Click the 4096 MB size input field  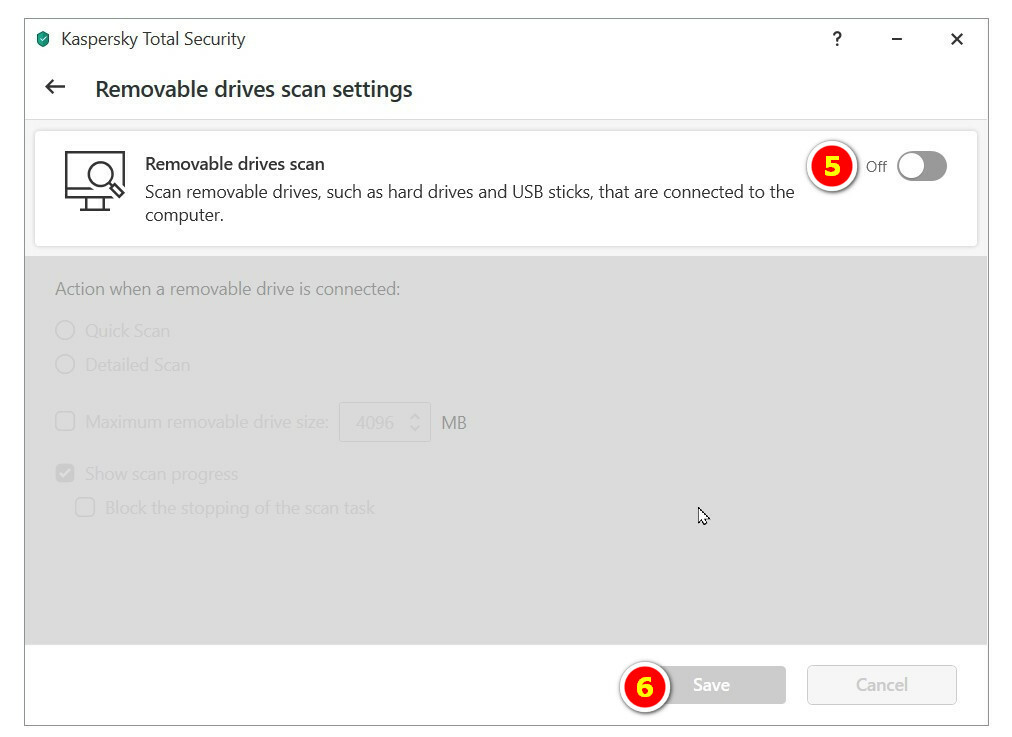tap(375, 423)
